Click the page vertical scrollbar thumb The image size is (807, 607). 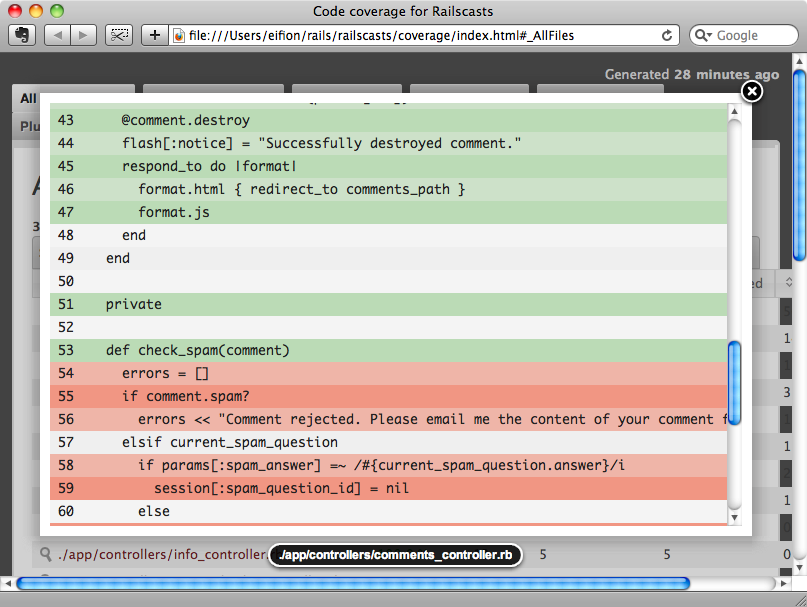[799, 166]
